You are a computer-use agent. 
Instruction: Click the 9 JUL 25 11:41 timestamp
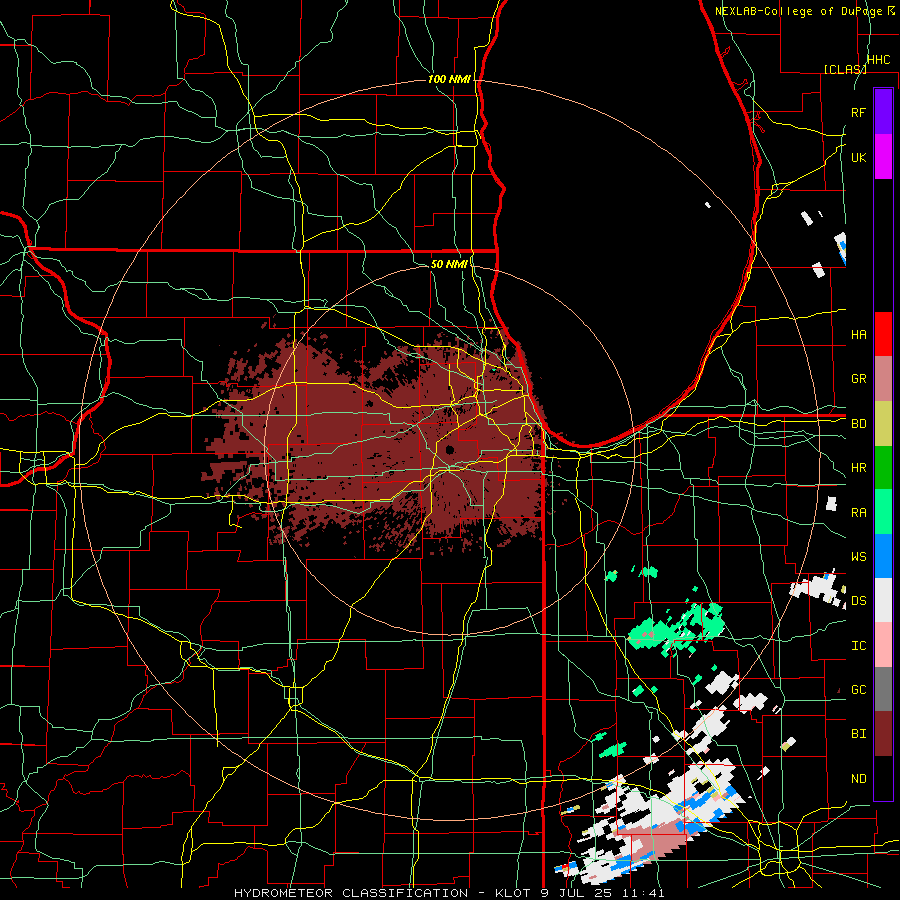603,893
